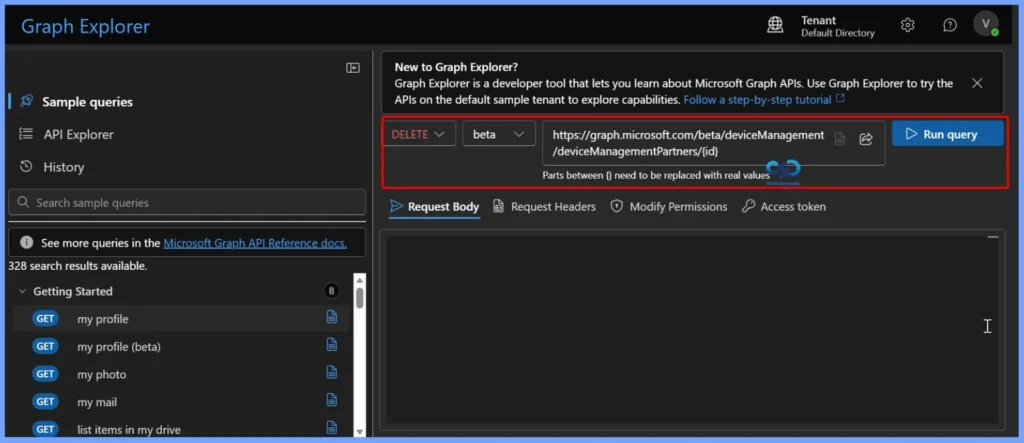Click the scrollbar down arrow in sample list
Image resolution: width=1024 pixels, height=443 pixels.
coord(359,431)
